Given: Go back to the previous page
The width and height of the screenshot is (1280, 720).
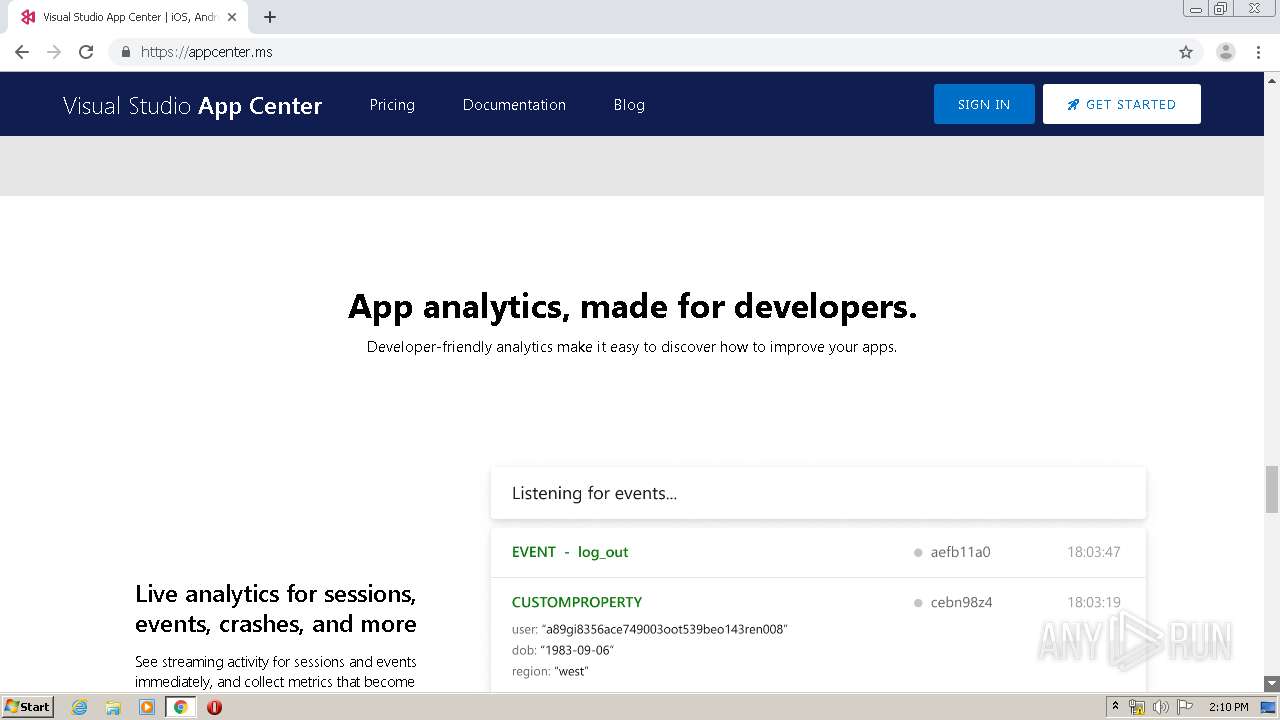Looking at the screenshot, I should click(x=22, y=52).
